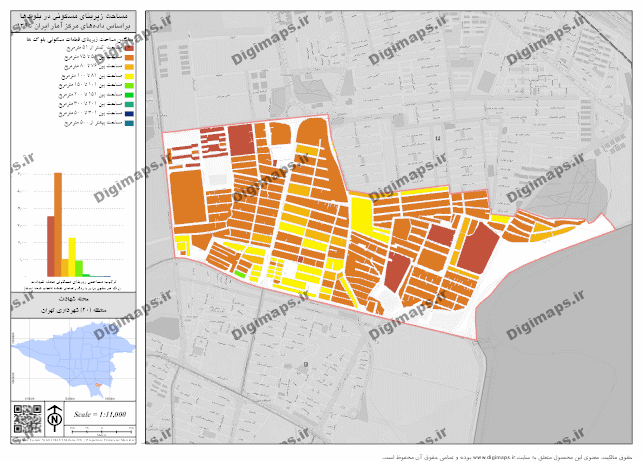Click the short amber bar in the histogram
This screenshot has height=461, width=643.
tap(65, 268)
